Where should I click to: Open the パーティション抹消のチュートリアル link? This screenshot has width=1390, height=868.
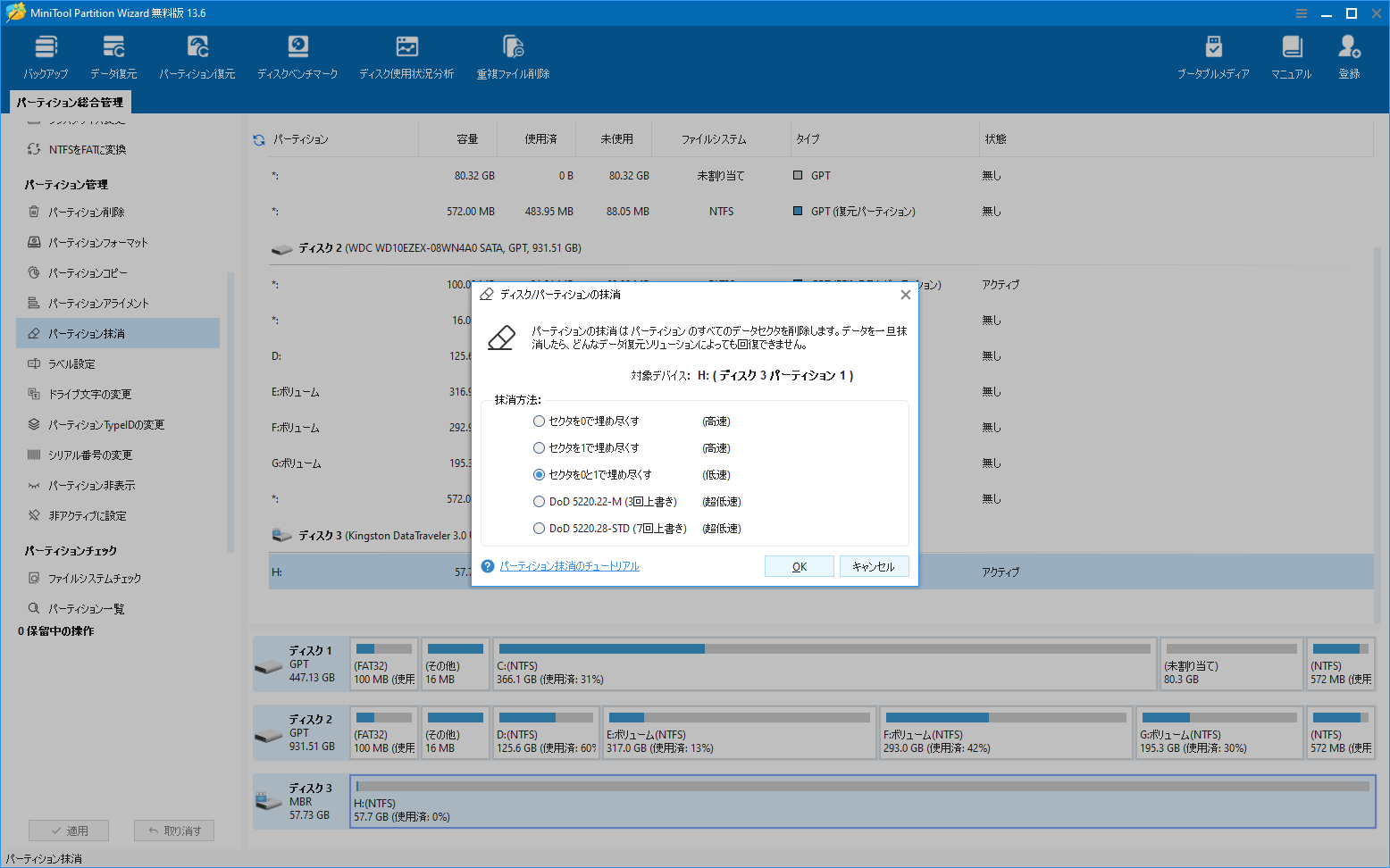(569, 565)
